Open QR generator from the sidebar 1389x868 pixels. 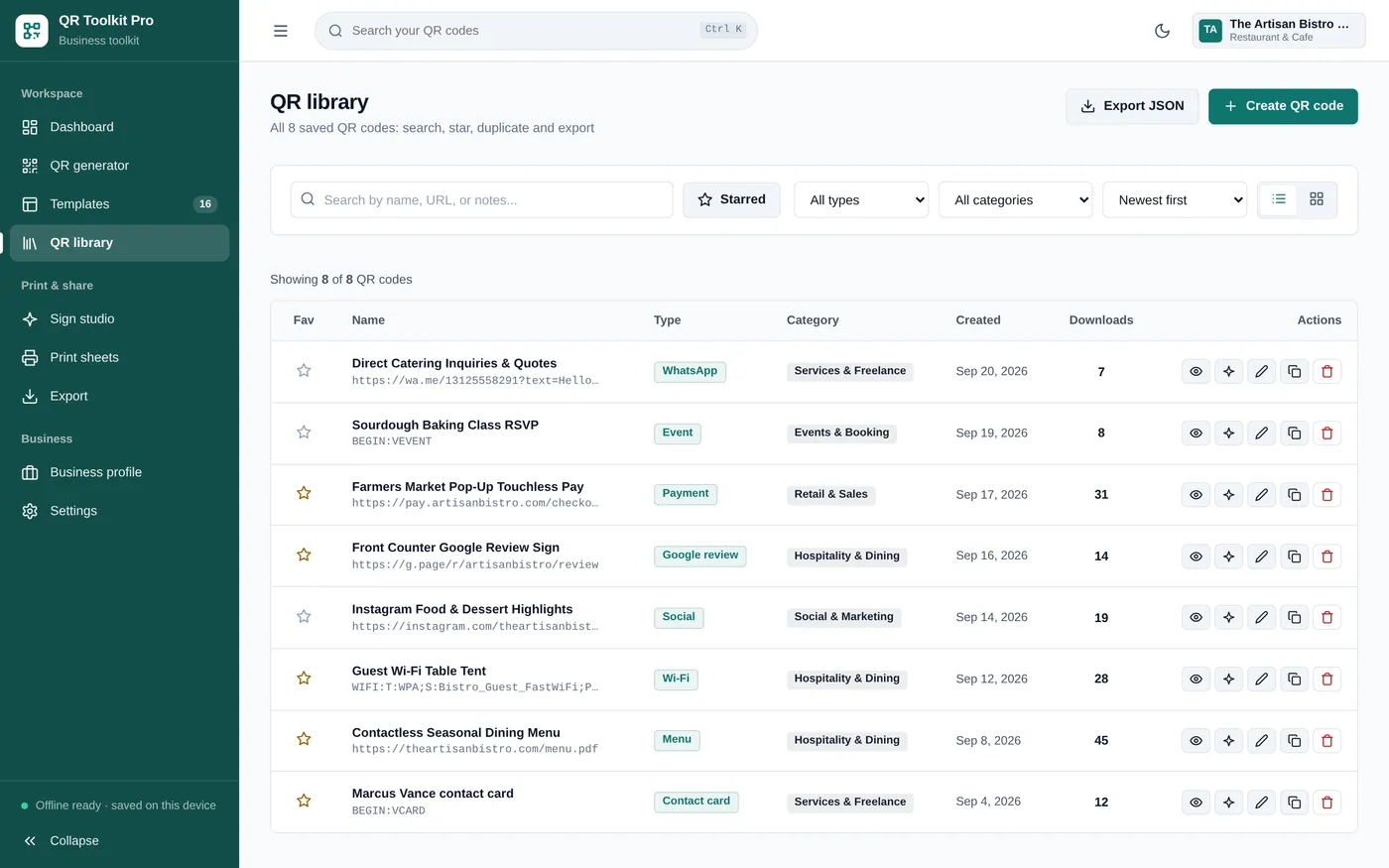click(x=119, y=166)
